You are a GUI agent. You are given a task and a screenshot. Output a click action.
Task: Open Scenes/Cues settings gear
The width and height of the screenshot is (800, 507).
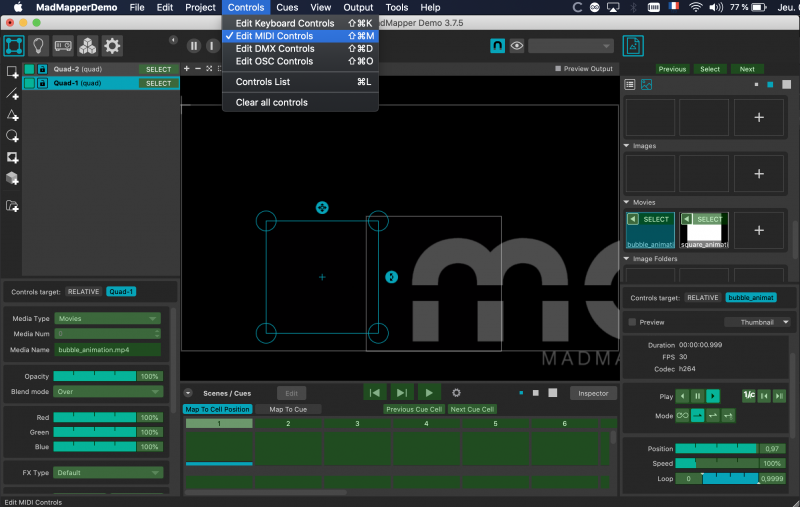(x=457, y=393)
